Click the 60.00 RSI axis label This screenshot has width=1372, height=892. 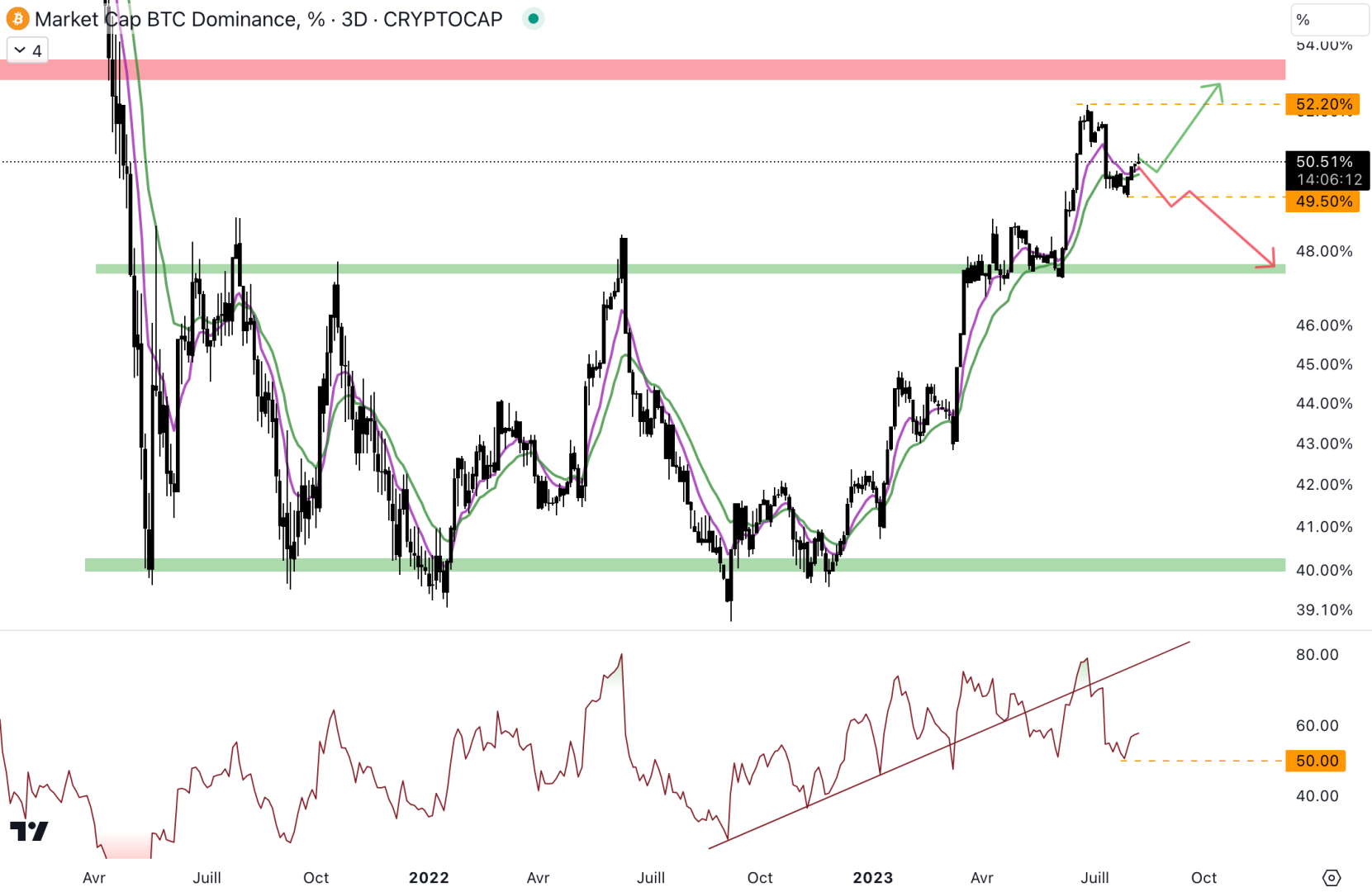coord(1317,726)
